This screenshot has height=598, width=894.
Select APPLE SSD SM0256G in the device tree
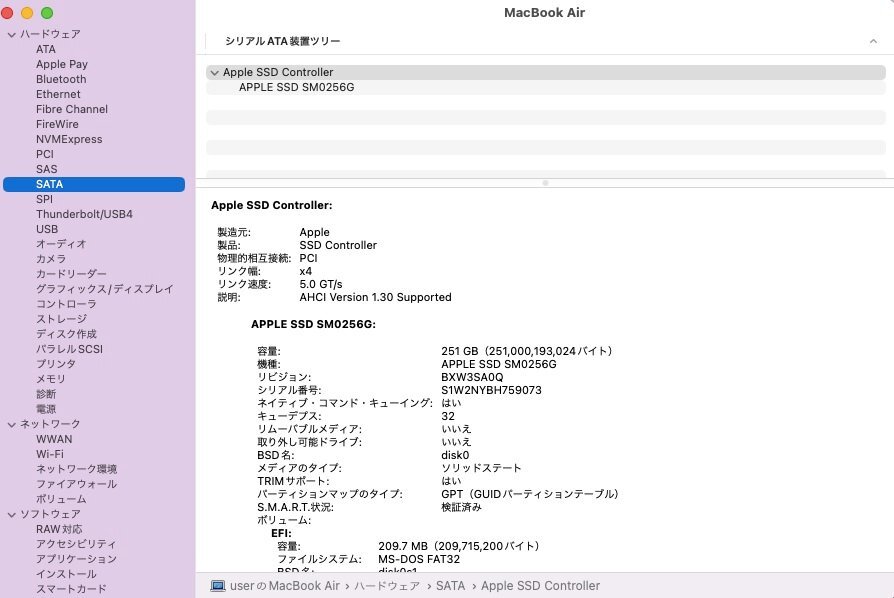coord(295,87)
